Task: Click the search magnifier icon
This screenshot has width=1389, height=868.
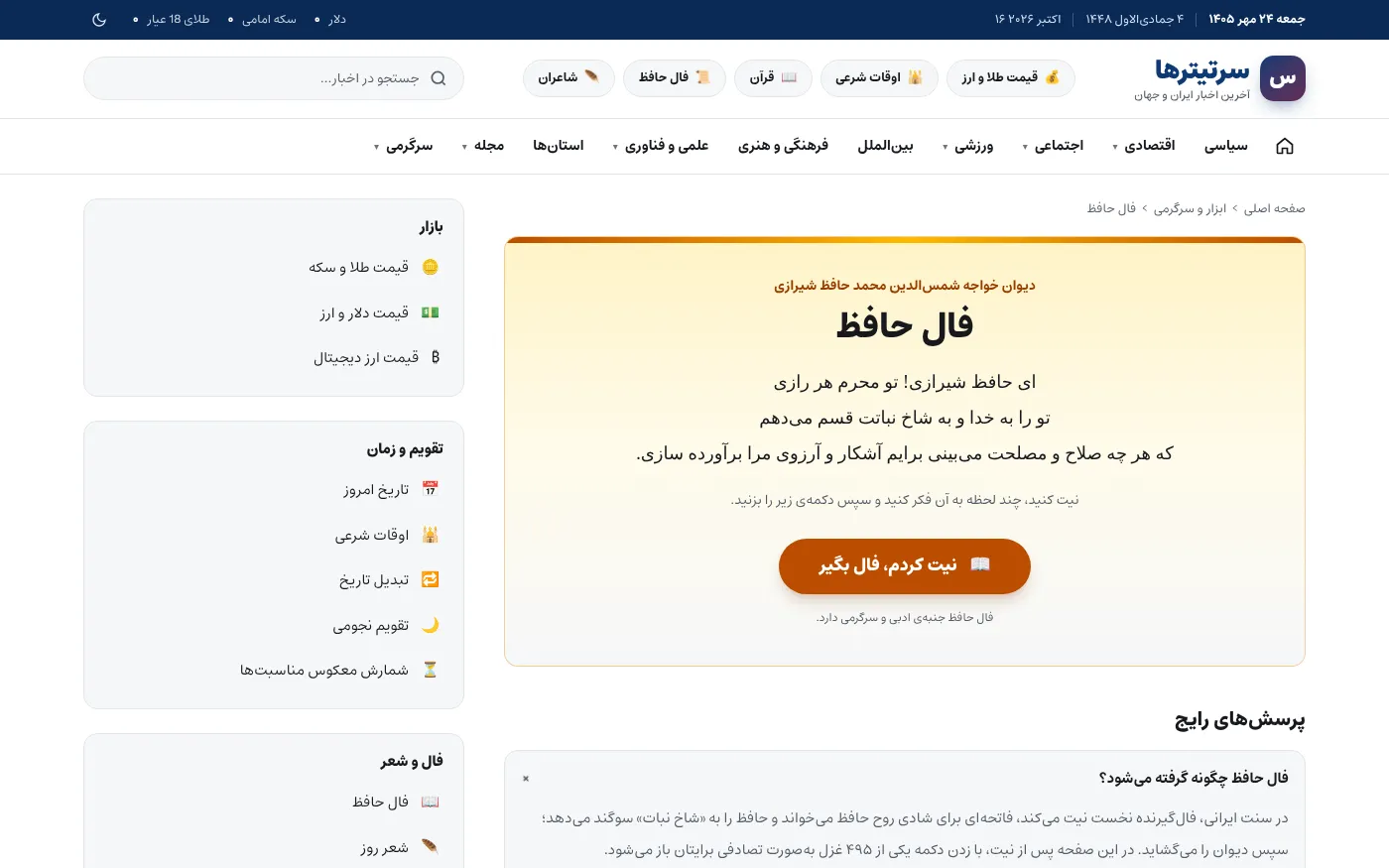Action: coord(439,78)
